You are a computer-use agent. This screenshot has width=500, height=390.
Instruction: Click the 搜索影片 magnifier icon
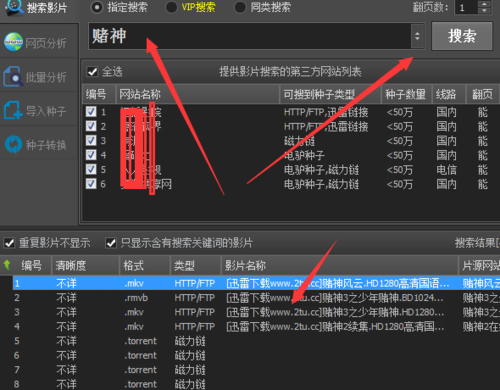tap(14, 7)
